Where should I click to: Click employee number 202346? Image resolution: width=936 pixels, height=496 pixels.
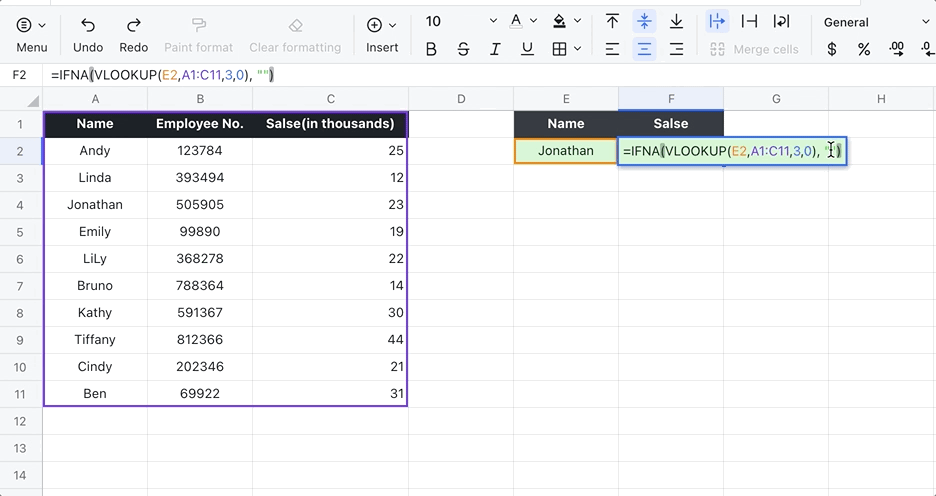point(200,366)
